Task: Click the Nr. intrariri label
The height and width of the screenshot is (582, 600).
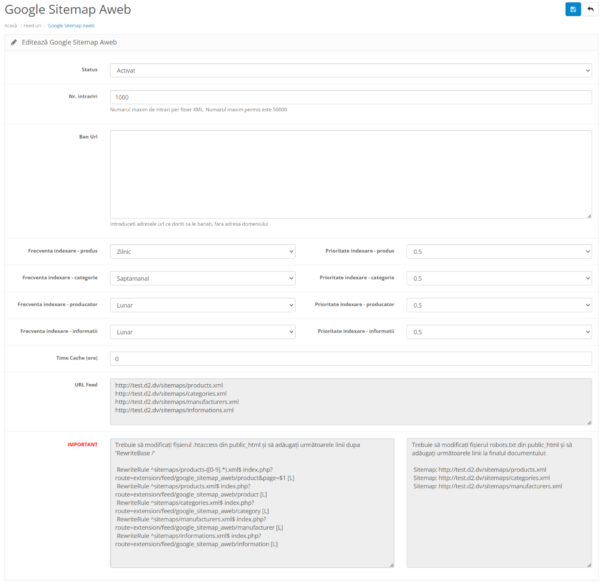Action: coord(83,96)
